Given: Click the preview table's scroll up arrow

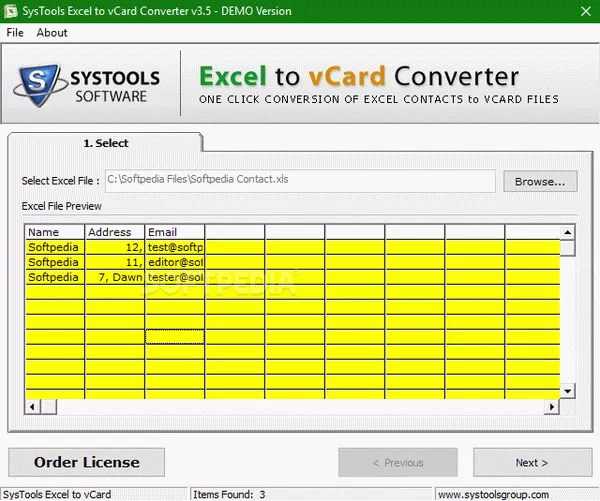Looking at the screenshot, I should pos(568,232).
